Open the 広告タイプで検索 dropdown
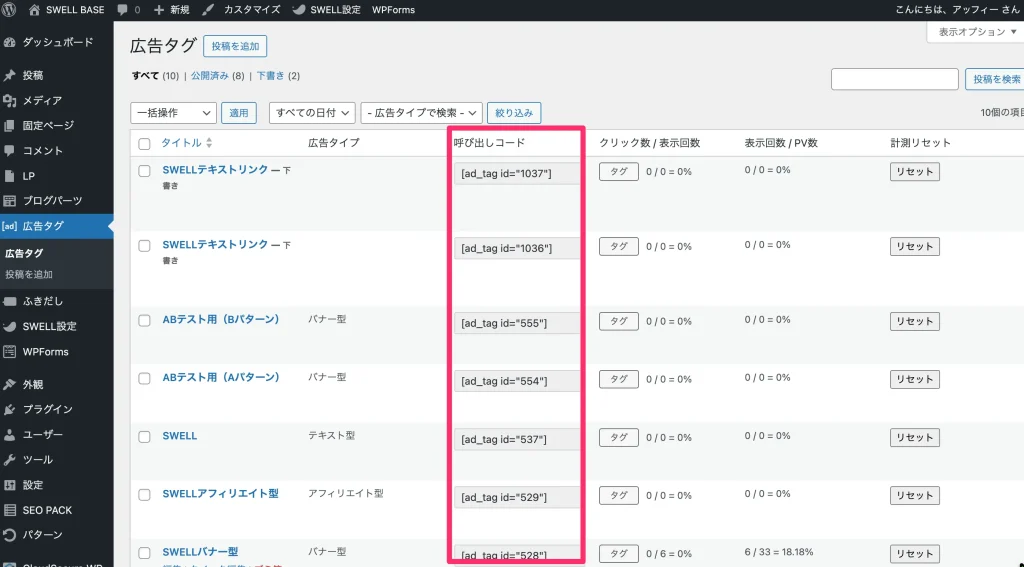 point(421,113)
